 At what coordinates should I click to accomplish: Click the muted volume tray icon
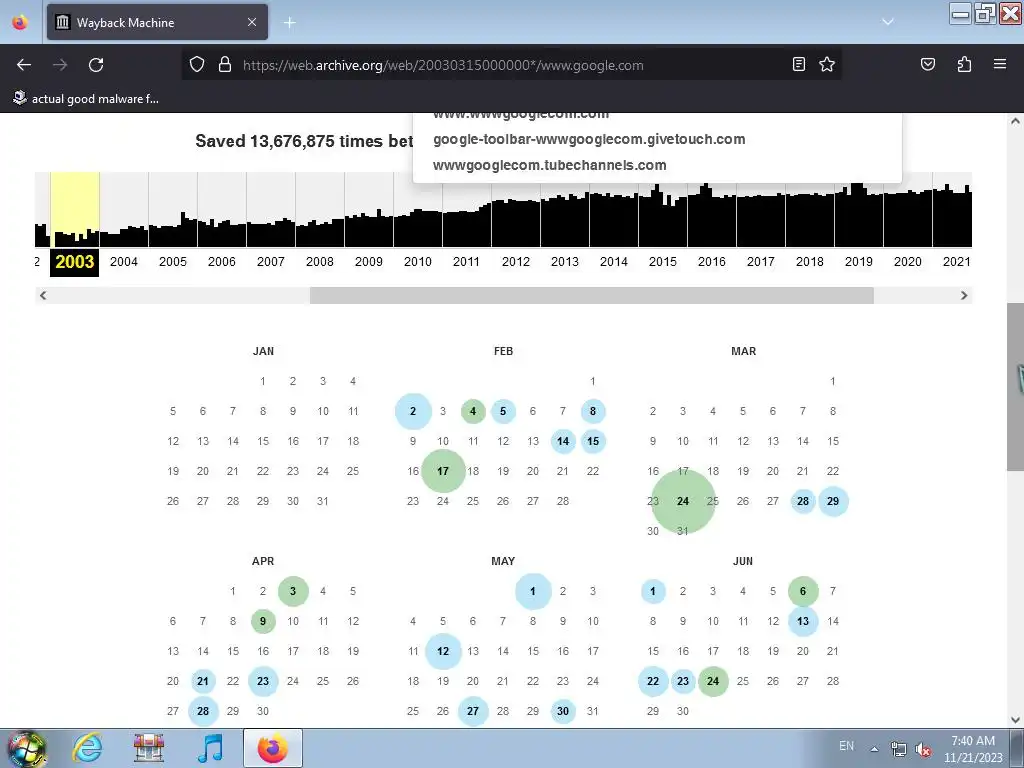click(x=923, y=749)
